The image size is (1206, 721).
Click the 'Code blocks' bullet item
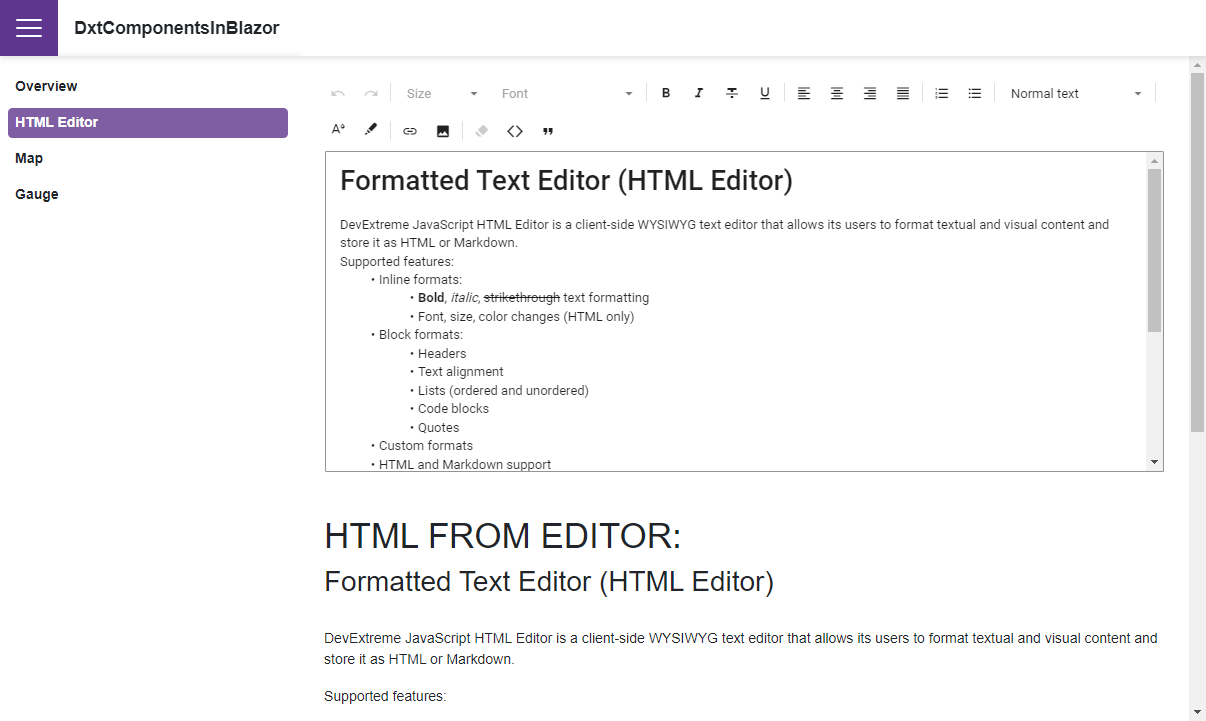point(453,409)
